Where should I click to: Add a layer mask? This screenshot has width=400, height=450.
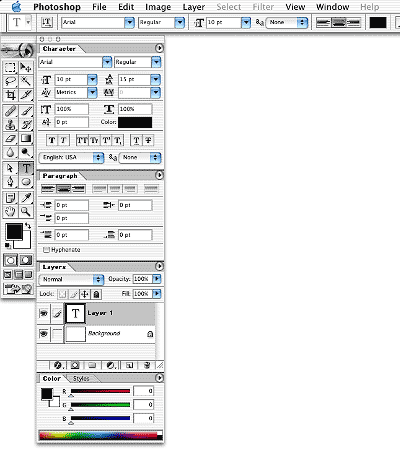point(75,365)
